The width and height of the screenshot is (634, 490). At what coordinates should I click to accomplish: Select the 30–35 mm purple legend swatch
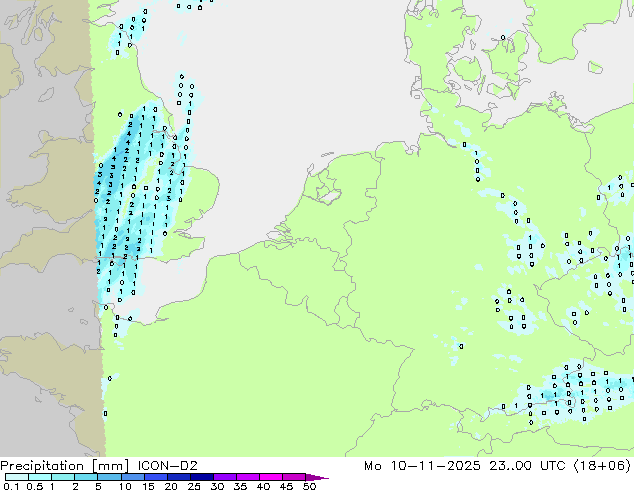pyautogui.click(x=225, y=477)
